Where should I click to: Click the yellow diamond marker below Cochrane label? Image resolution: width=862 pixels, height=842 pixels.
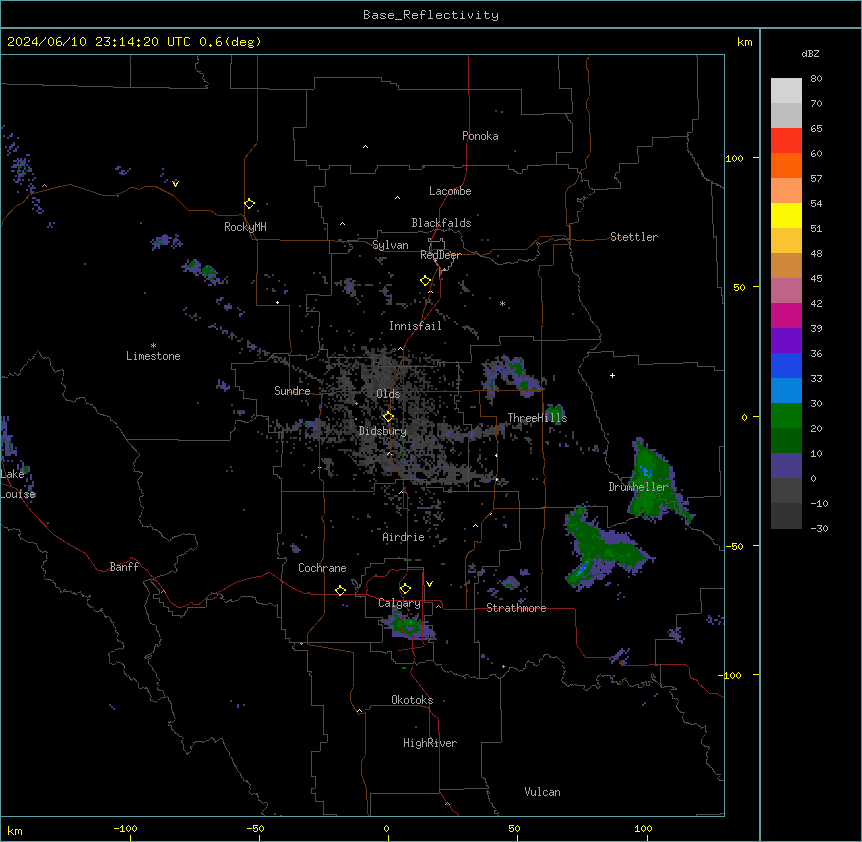(340, 590)
